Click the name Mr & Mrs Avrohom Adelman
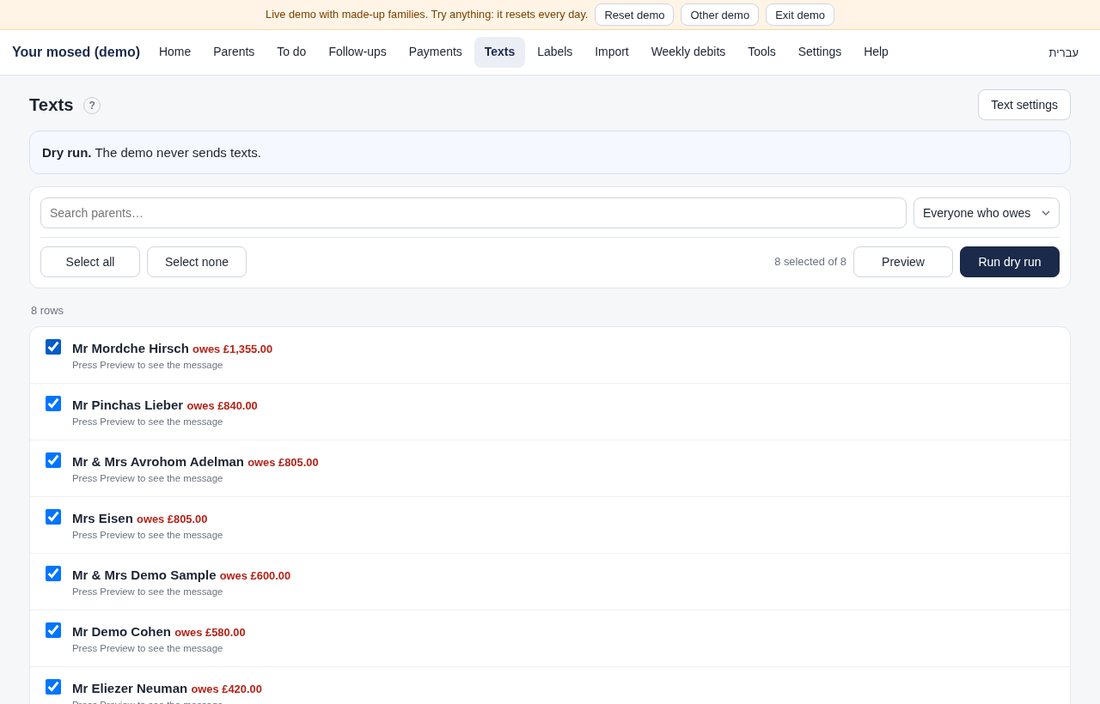 [x=158, y=462]
